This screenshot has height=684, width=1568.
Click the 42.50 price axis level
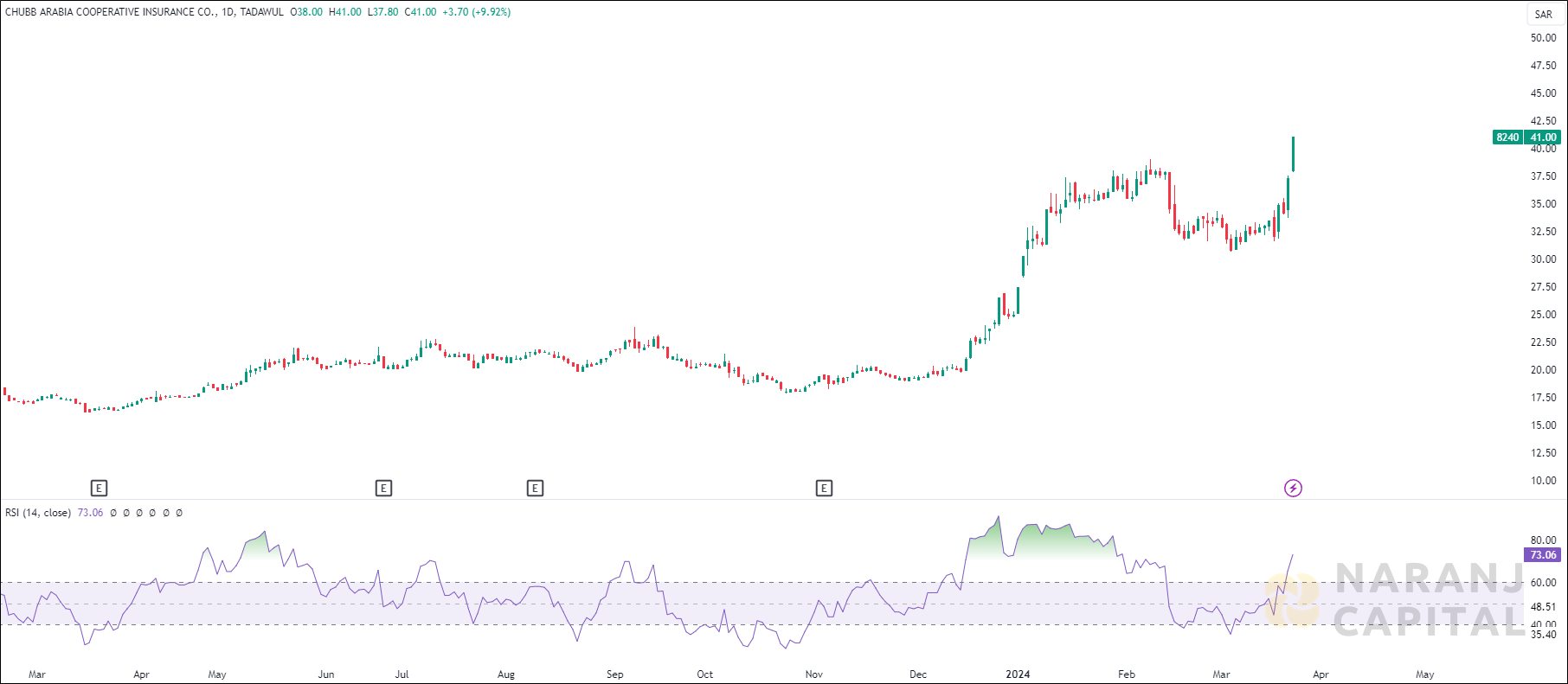point(1543,121)
